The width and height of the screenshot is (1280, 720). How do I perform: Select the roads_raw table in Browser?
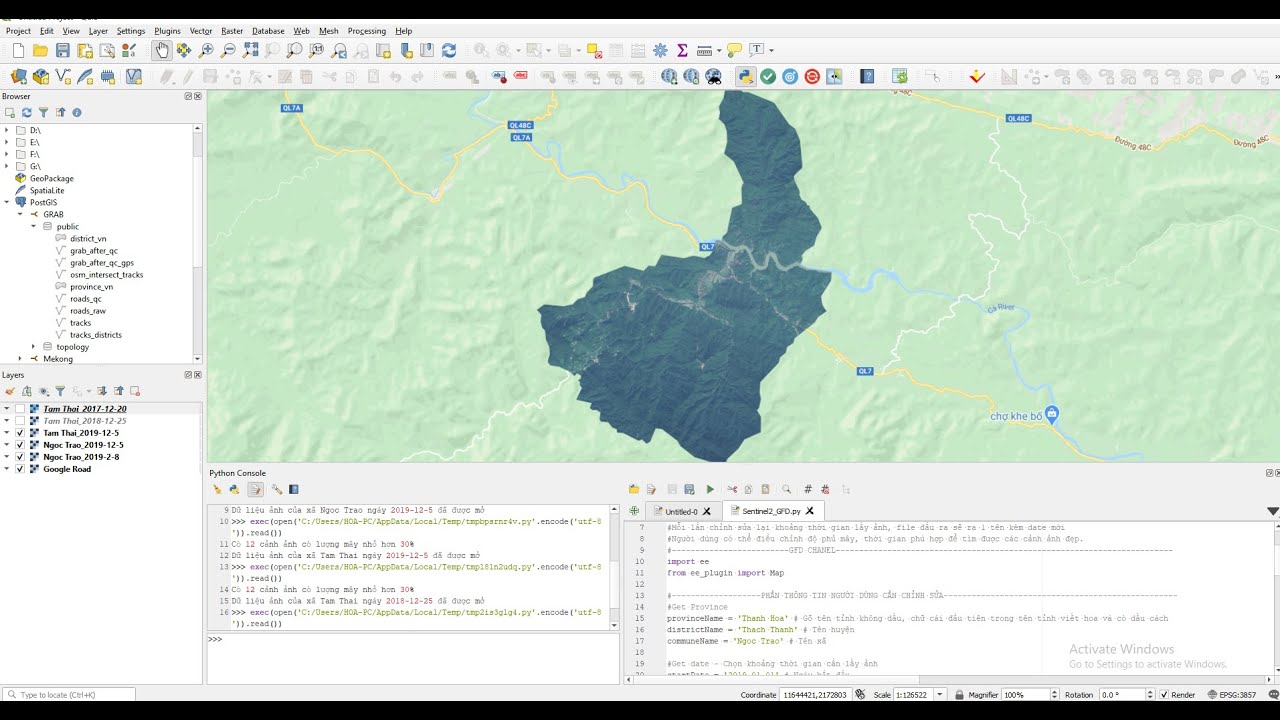tap(88, 311)
